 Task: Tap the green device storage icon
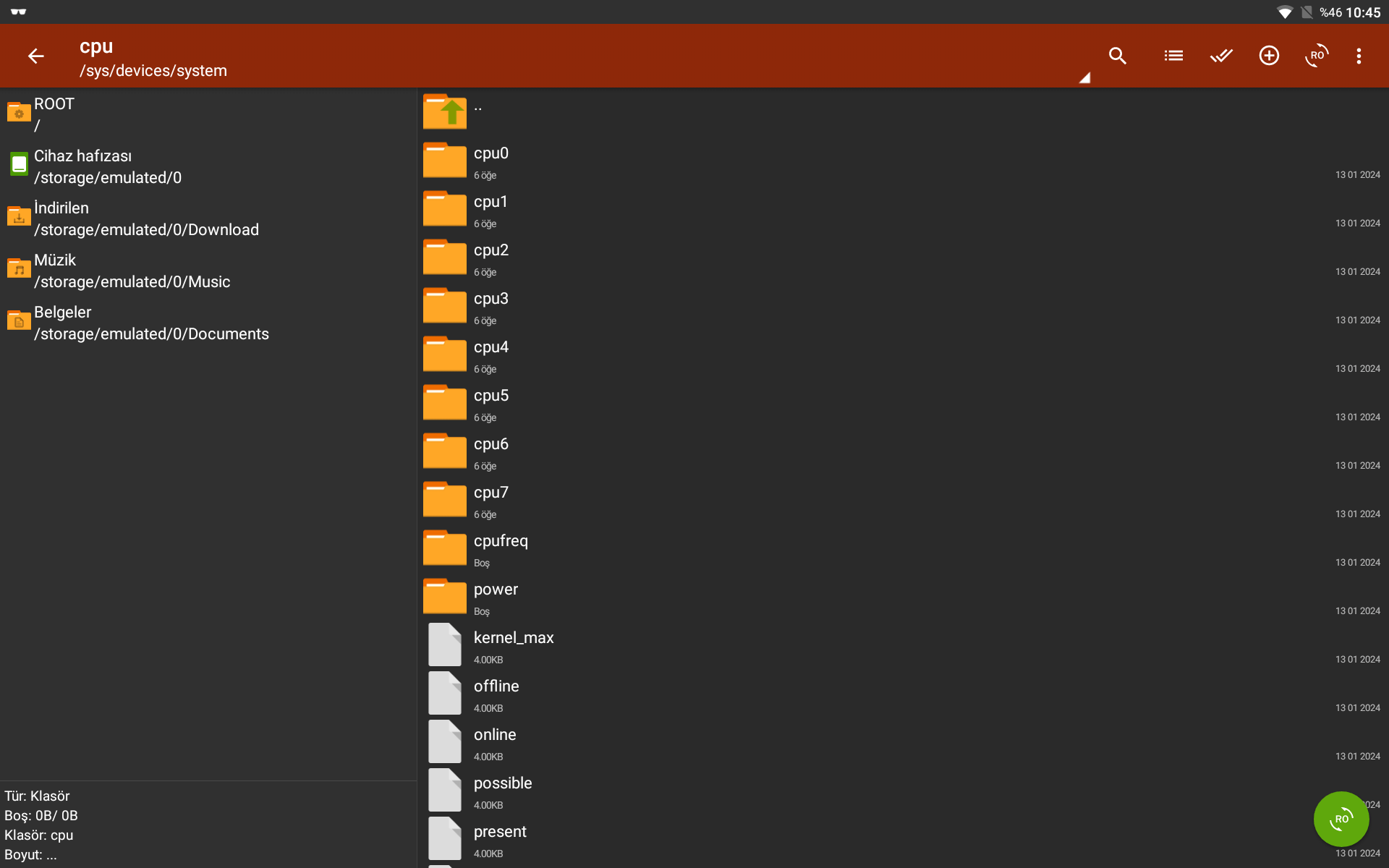(x=19, y=164)
